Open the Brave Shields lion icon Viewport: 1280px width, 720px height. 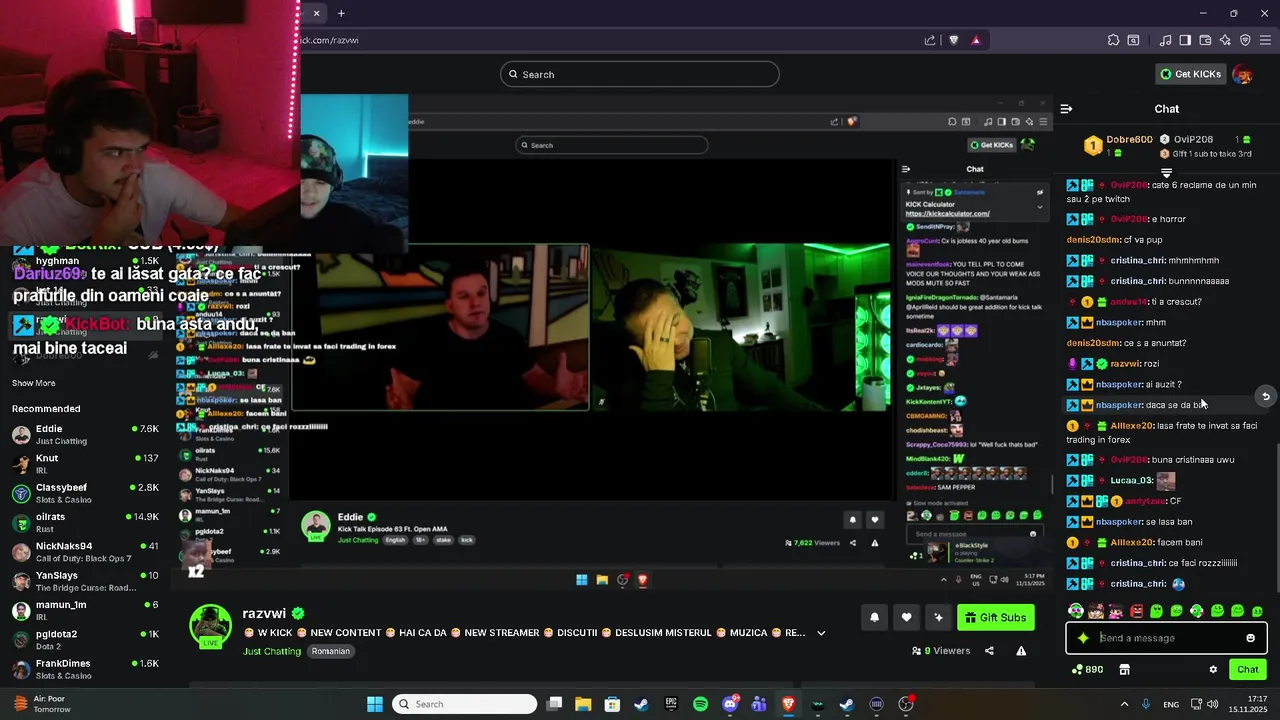(953, 40)
